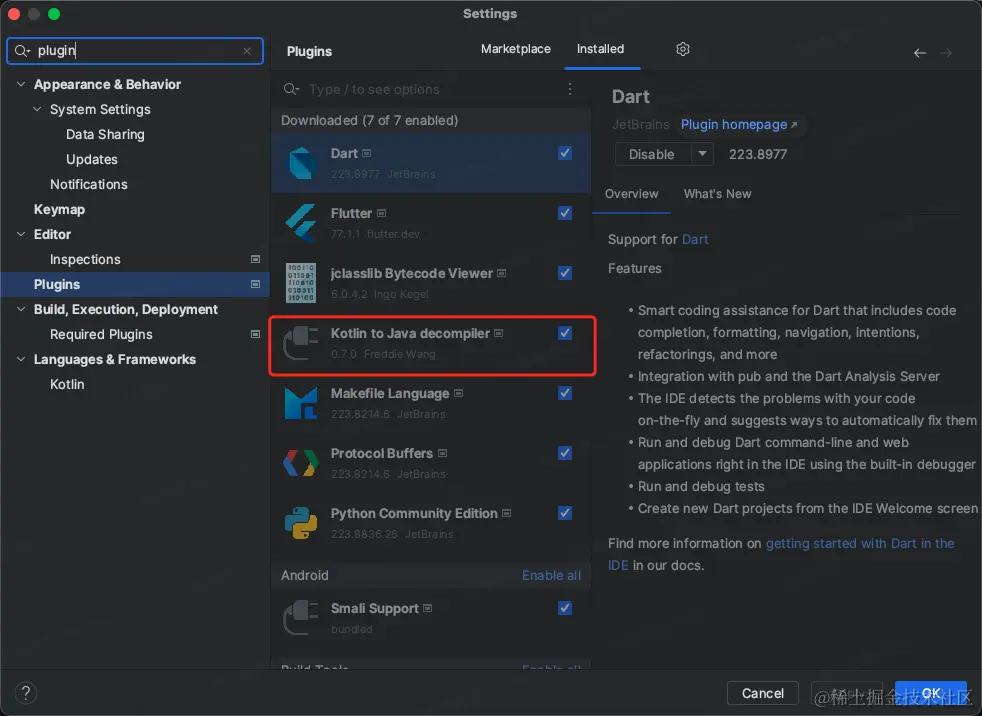
Task: Clear the settings search field
Action: point(247,51)
